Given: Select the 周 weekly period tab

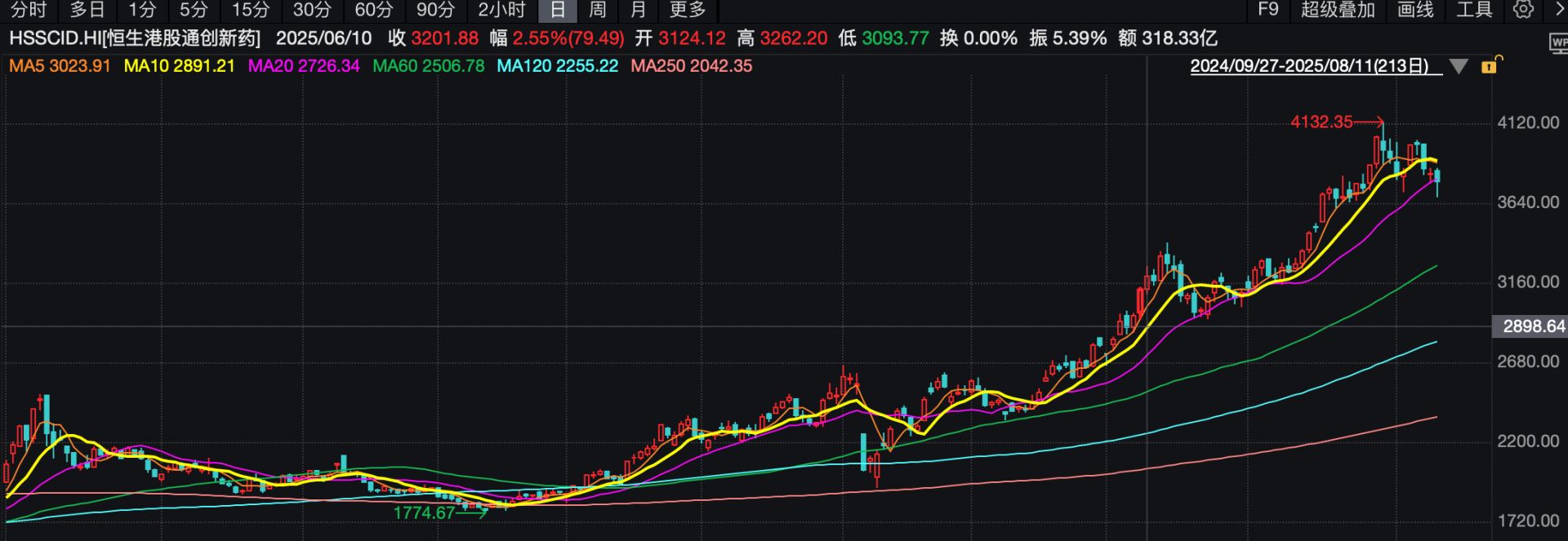Looking at the screenshot, I should coord(598,10).
